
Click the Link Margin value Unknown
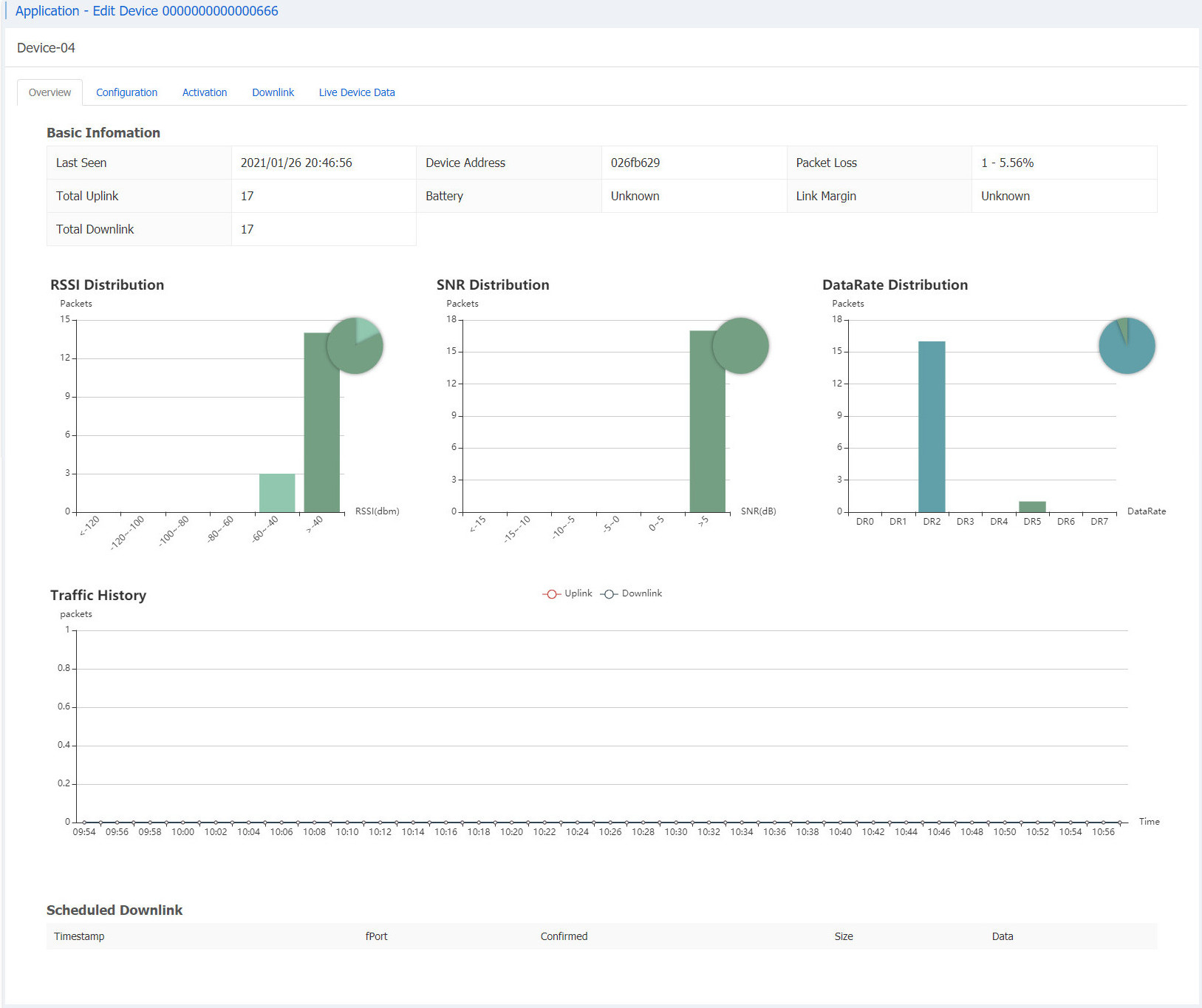coord(1005,196)
